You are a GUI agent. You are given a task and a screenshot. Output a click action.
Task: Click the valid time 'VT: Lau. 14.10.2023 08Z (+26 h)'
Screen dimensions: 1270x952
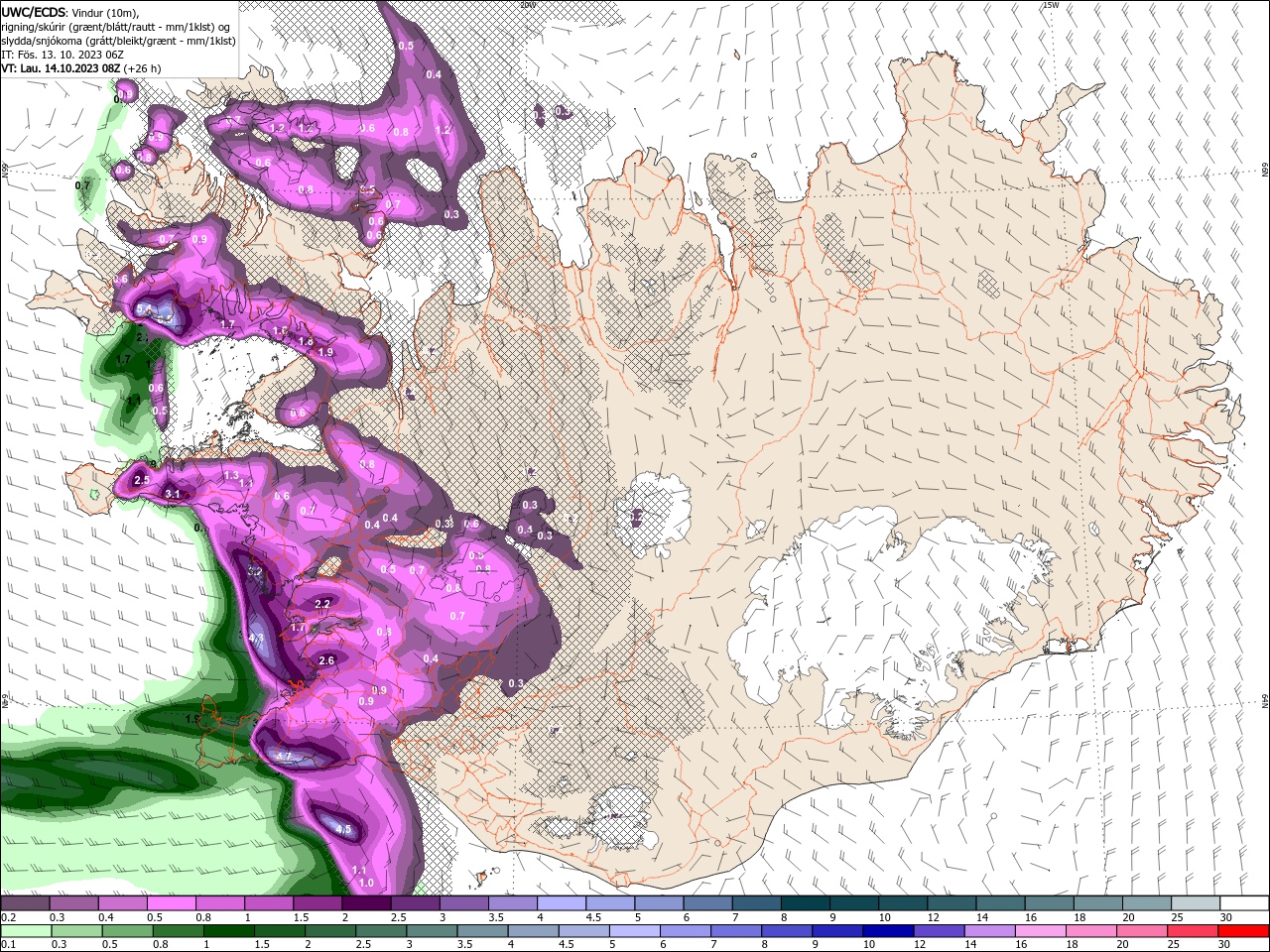point(80,68)
